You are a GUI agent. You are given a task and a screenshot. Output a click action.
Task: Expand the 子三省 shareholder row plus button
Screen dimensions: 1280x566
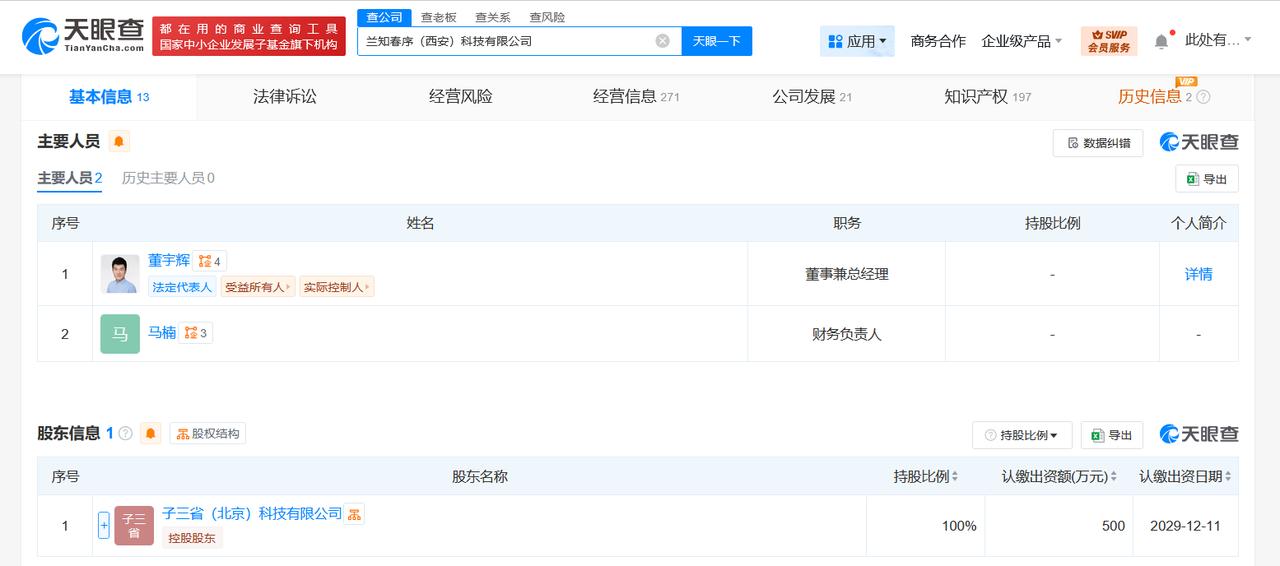[x=104, y=525]
